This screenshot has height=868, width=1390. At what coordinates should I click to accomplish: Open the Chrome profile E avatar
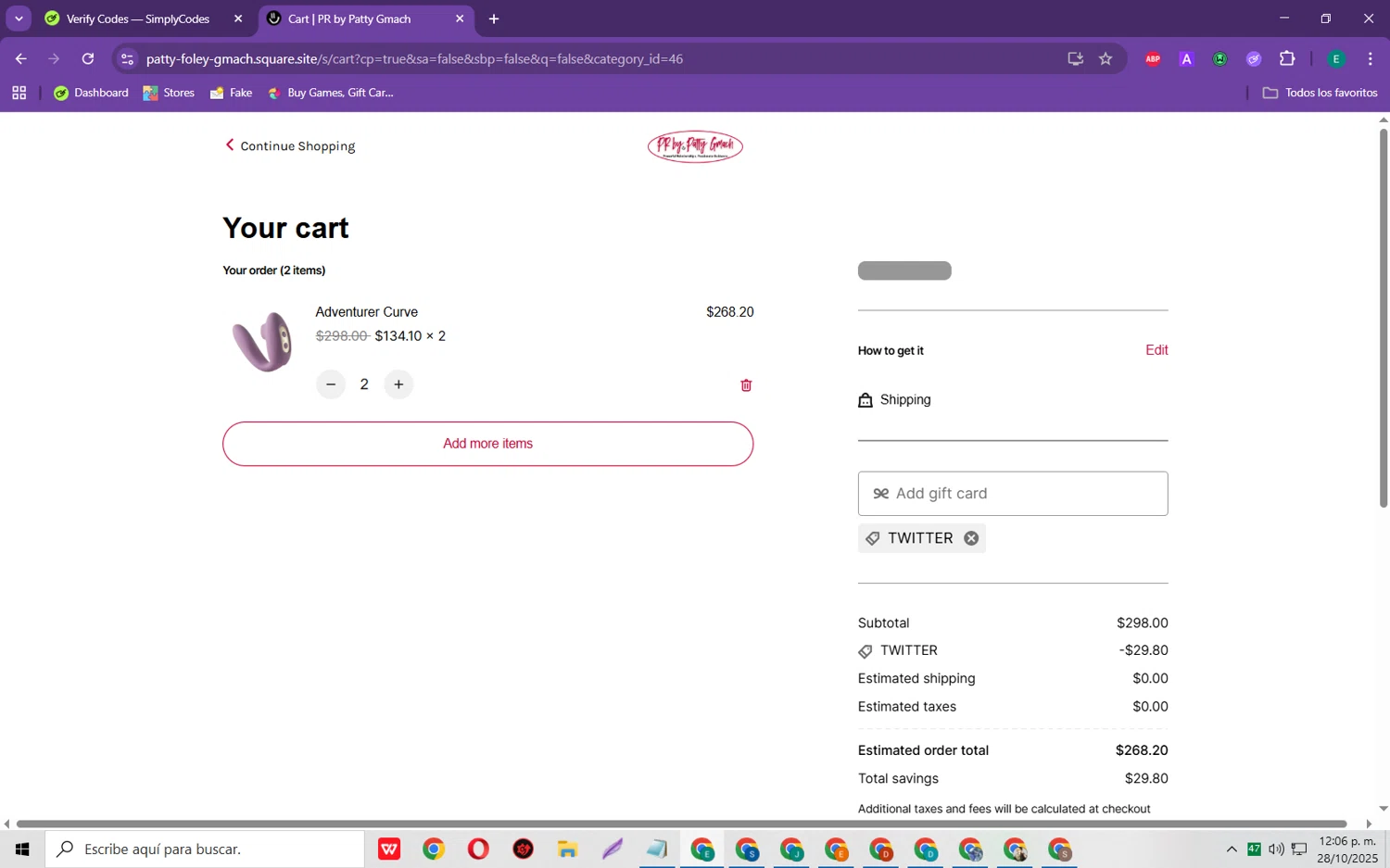pos(1336,58)
